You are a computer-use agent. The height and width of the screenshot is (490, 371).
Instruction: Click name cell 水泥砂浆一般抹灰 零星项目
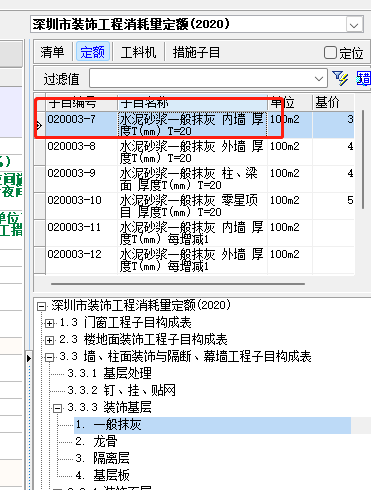192,206
